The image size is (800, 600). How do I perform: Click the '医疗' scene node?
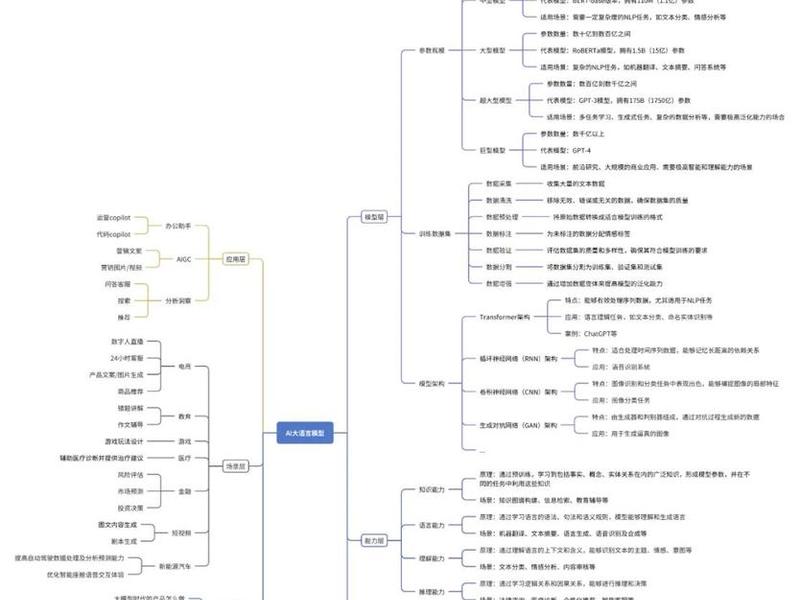pos(185,458)
